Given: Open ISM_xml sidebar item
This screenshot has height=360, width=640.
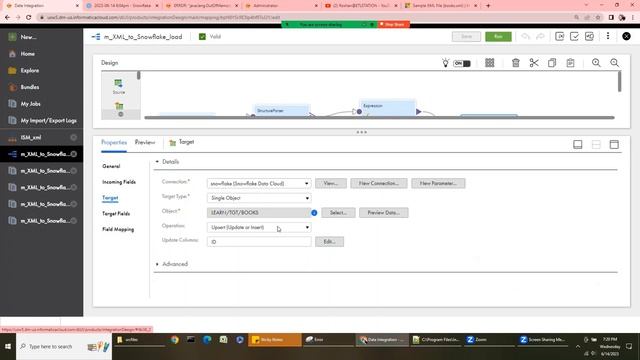Looking at the screenshot, I should pos(31,138).
